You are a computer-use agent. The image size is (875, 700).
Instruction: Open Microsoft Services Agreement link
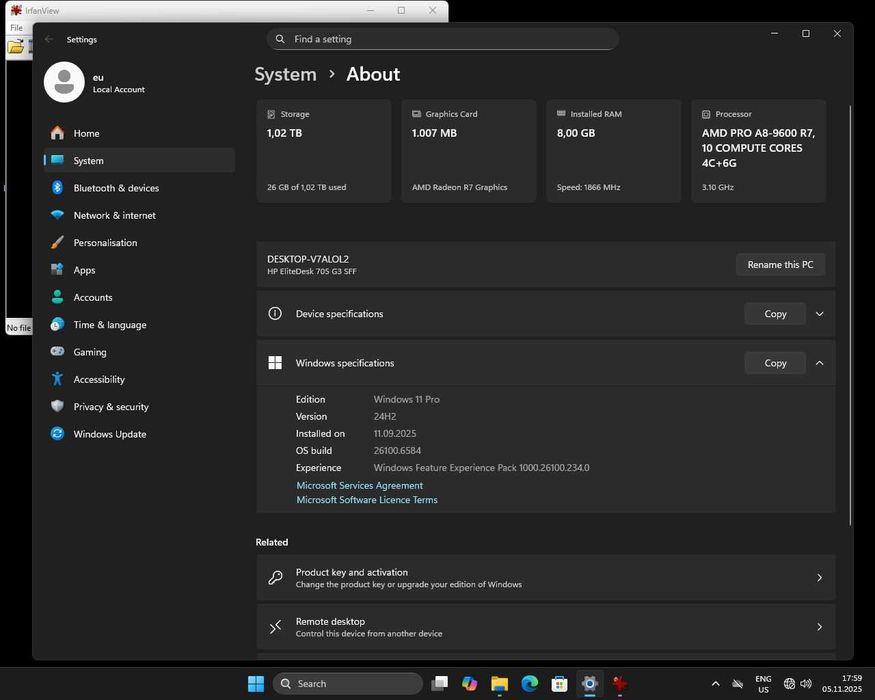pos(359,486)
